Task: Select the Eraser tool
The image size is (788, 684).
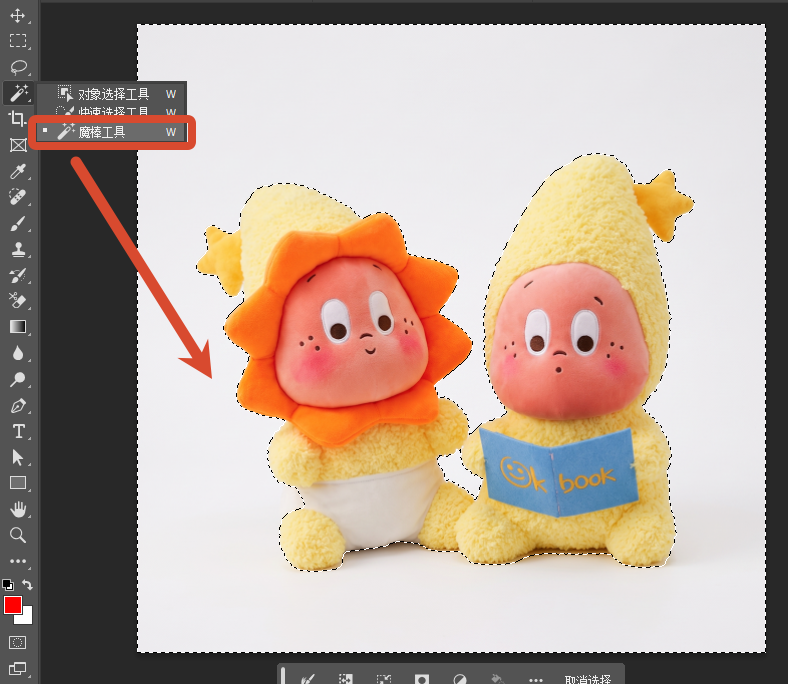Action: pyautogui.click(x=18, y=301)
